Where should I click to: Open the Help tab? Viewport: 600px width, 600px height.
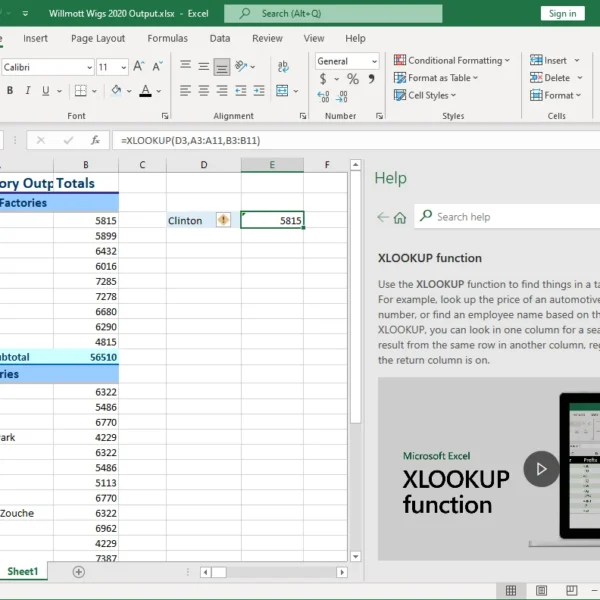coord(355,38)
